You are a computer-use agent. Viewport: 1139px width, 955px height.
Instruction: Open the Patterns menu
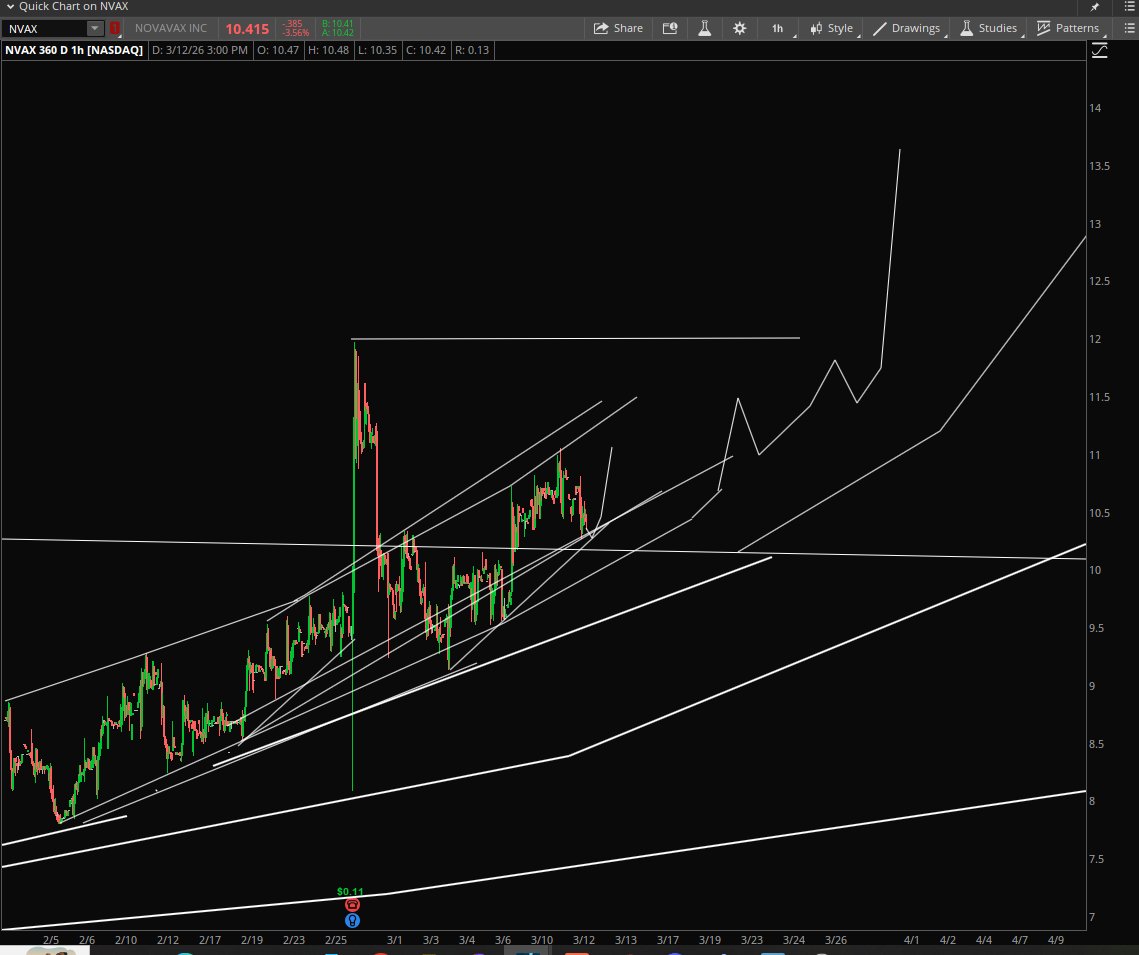tap(1069, 28)
